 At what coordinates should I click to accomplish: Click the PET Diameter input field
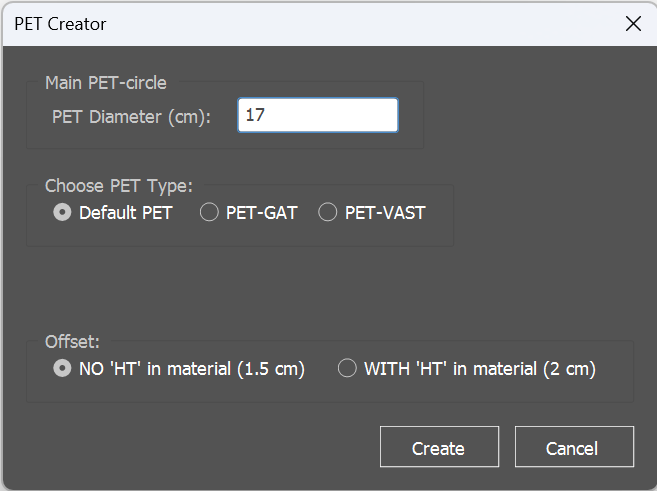[318, 115]
